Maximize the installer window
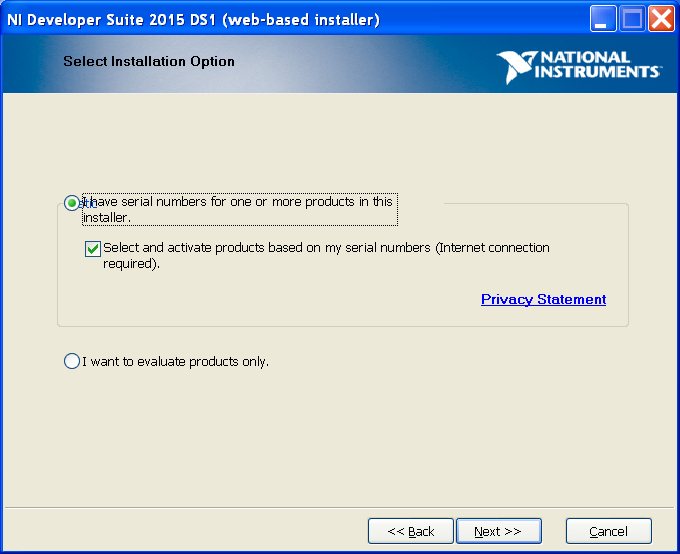 [632, 19]
